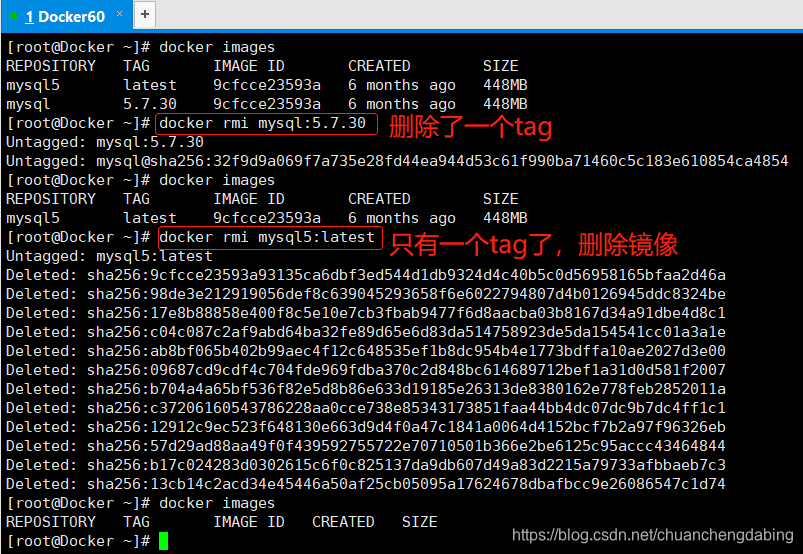Viewport: 803px width, 554px height.
Task: Click the green connection status dot on Docker60 tab
Action: pos(14,16)
